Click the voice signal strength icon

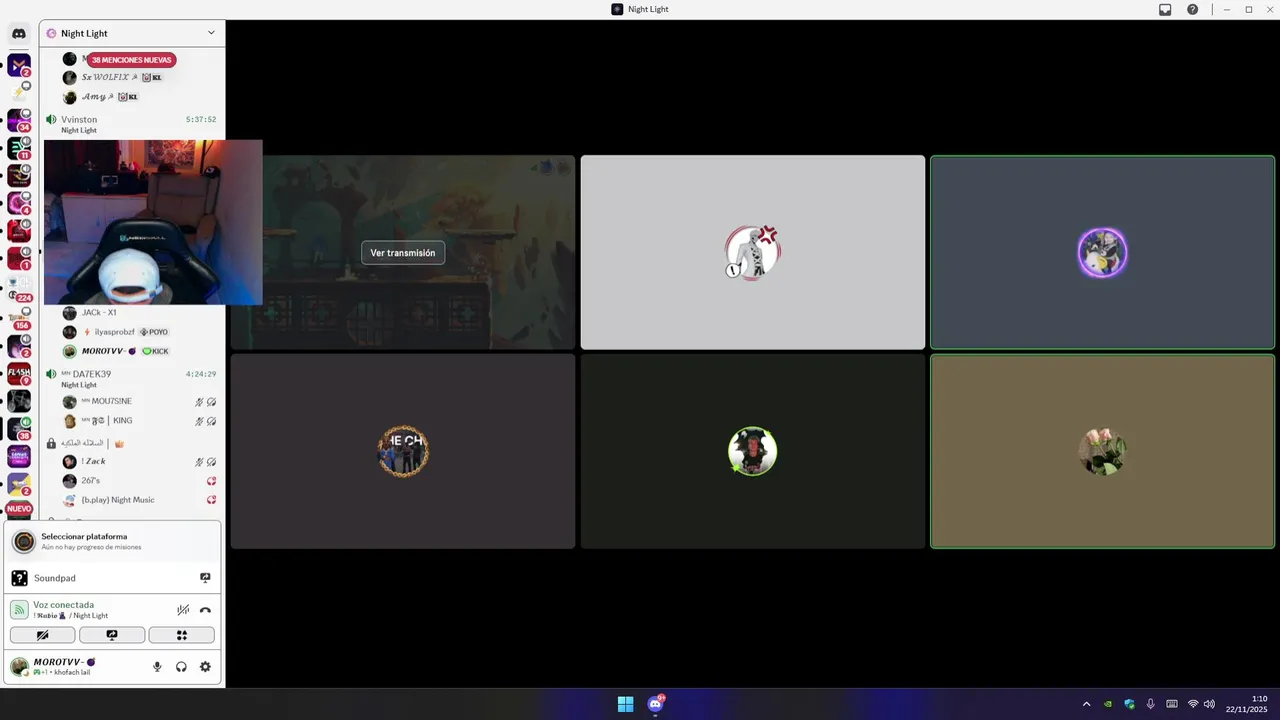pyautogui.click(x=19, y=610)
